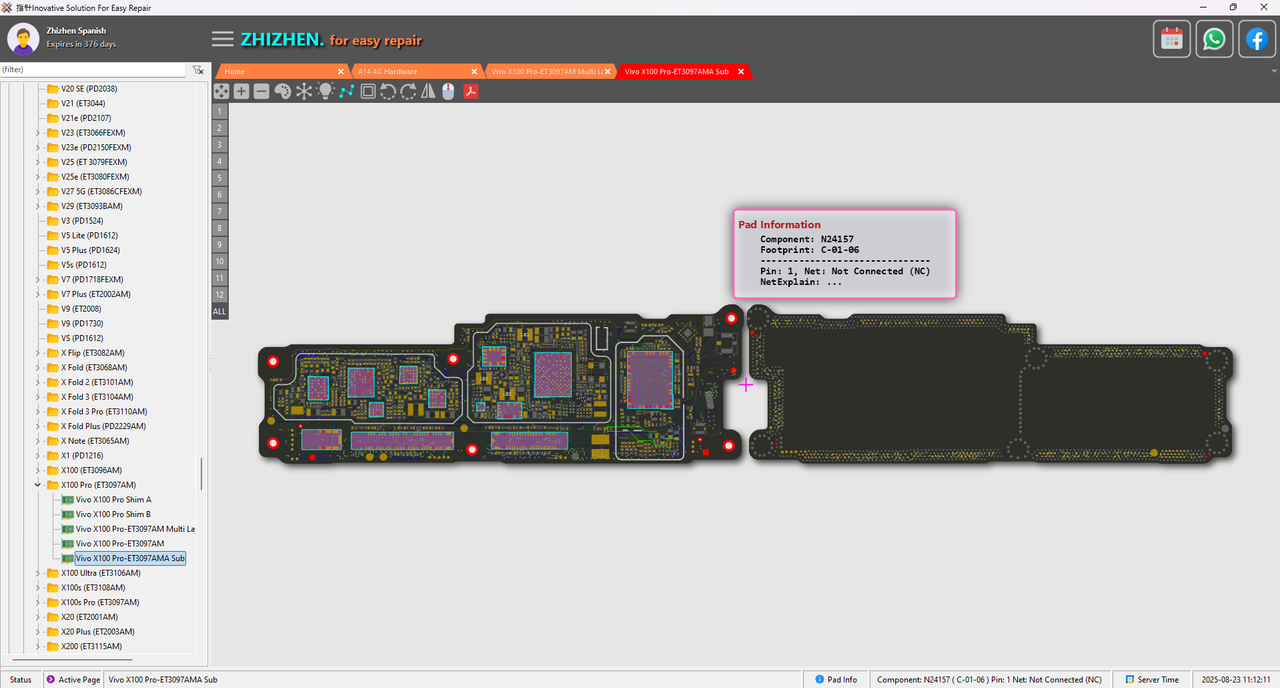Select the V5 Lite (PD1612) folder
The height and width of the screenshot is (688, 1280).
point(90,235)
